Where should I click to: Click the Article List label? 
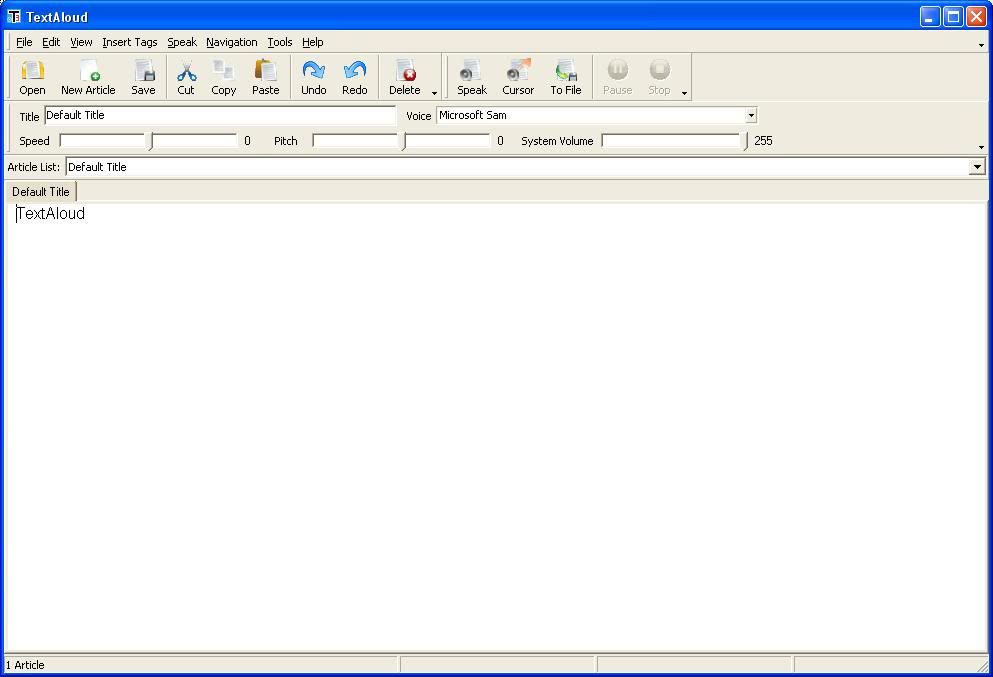34,167
